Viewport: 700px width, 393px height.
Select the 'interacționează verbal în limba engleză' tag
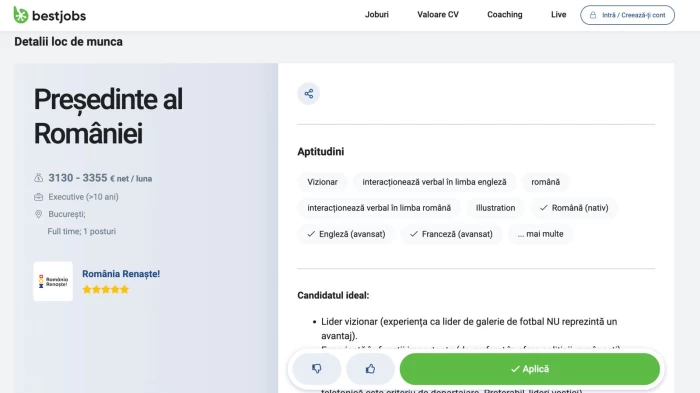(x=434, y=182)
